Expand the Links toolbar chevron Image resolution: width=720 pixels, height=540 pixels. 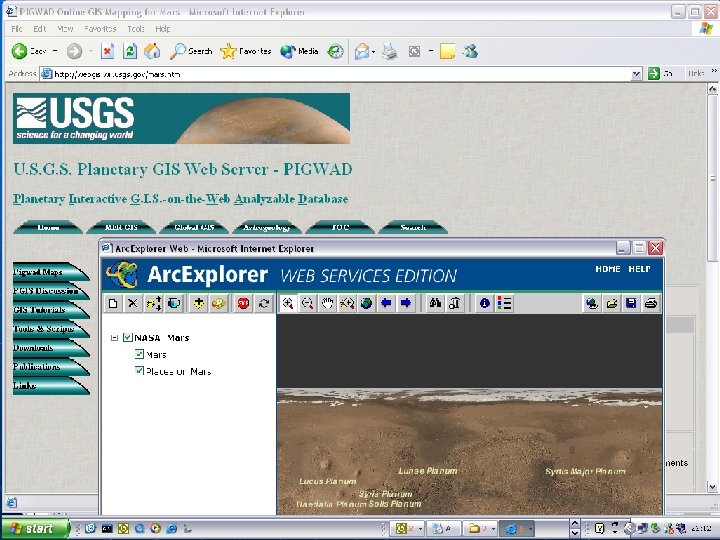tap(714, 71)
